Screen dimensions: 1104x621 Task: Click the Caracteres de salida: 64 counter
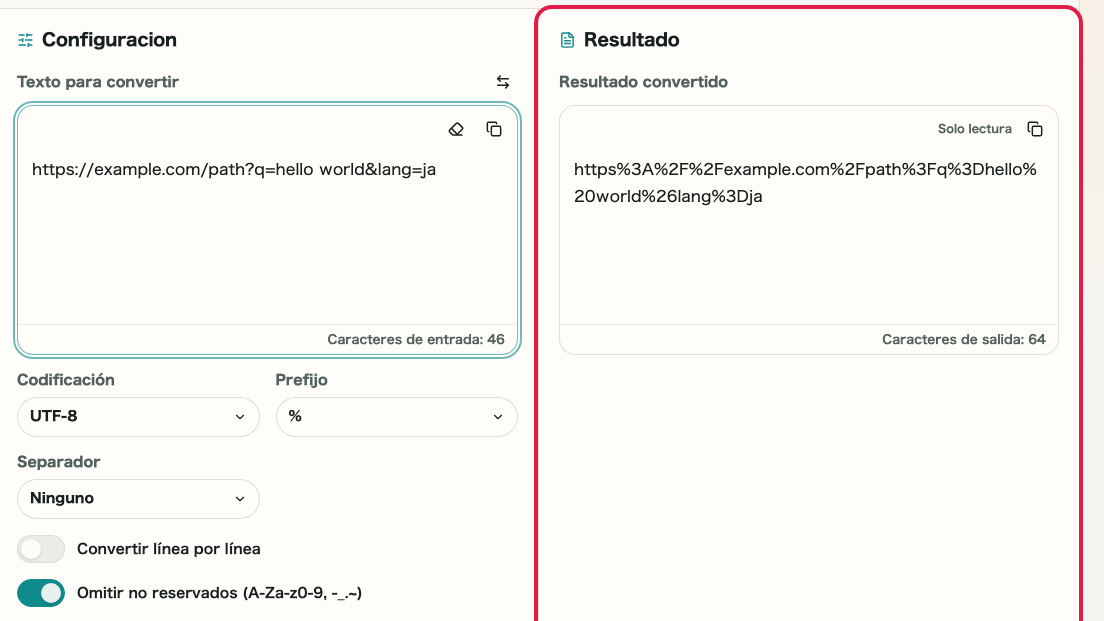click(964, 339)
